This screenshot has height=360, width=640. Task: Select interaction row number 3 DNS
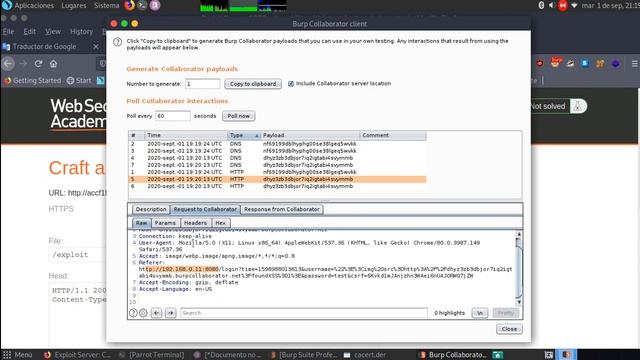(278, 151)
